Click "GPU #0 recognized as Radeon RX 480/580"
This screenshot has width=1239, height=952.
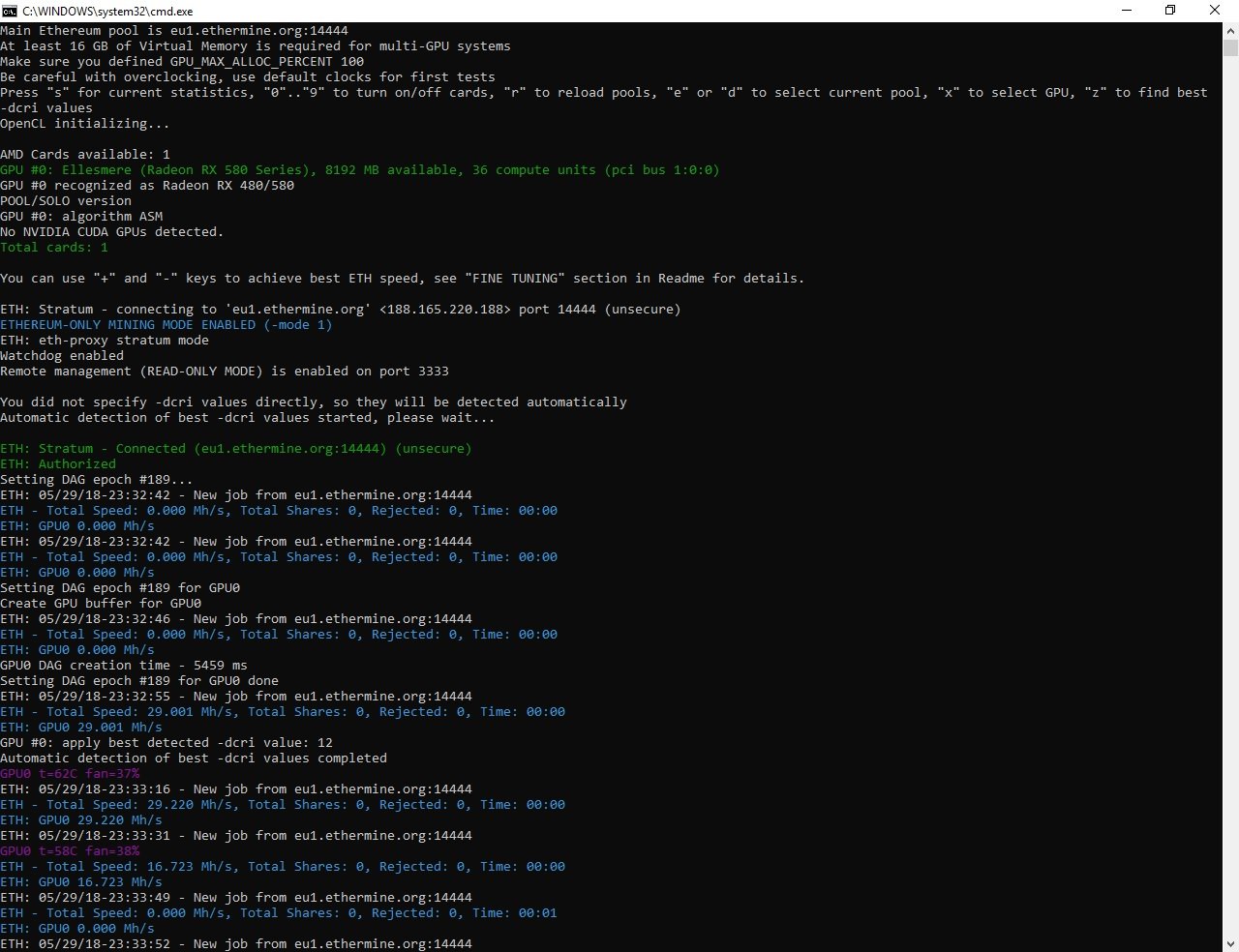click(147, 186)
